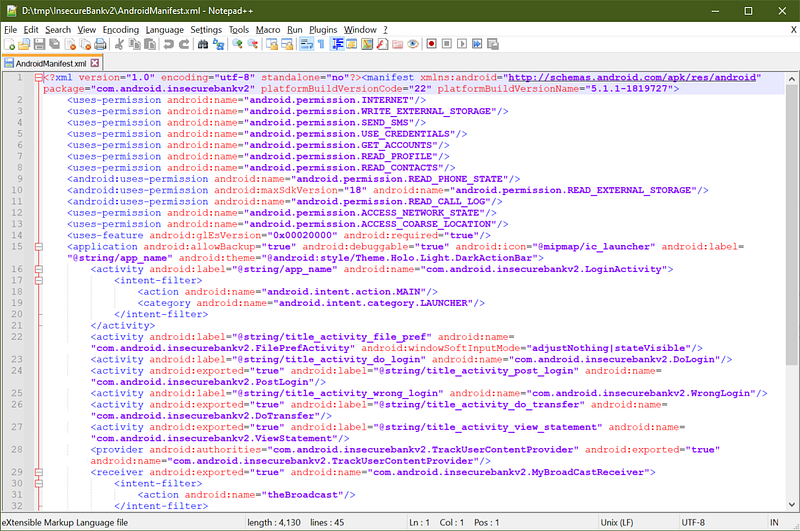Save the file with the floppy icon
Screen dimensions: 800x531
pos(39,44)
